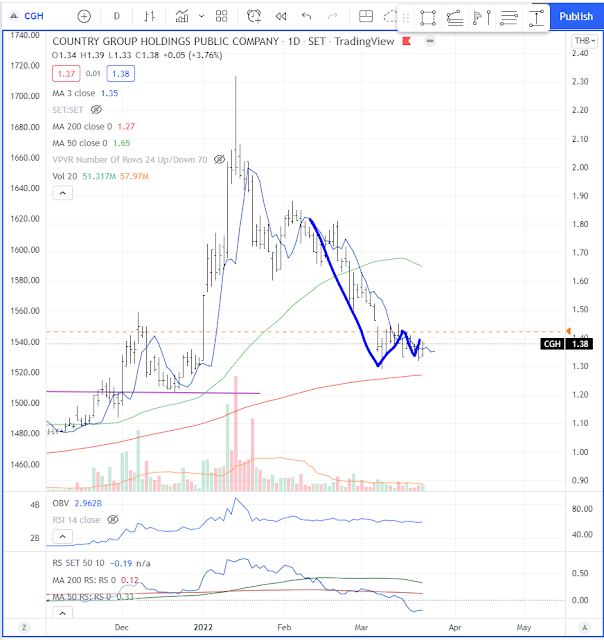Undo the last chart action
Screen dimensions: 604x640
tap(306, 16)
